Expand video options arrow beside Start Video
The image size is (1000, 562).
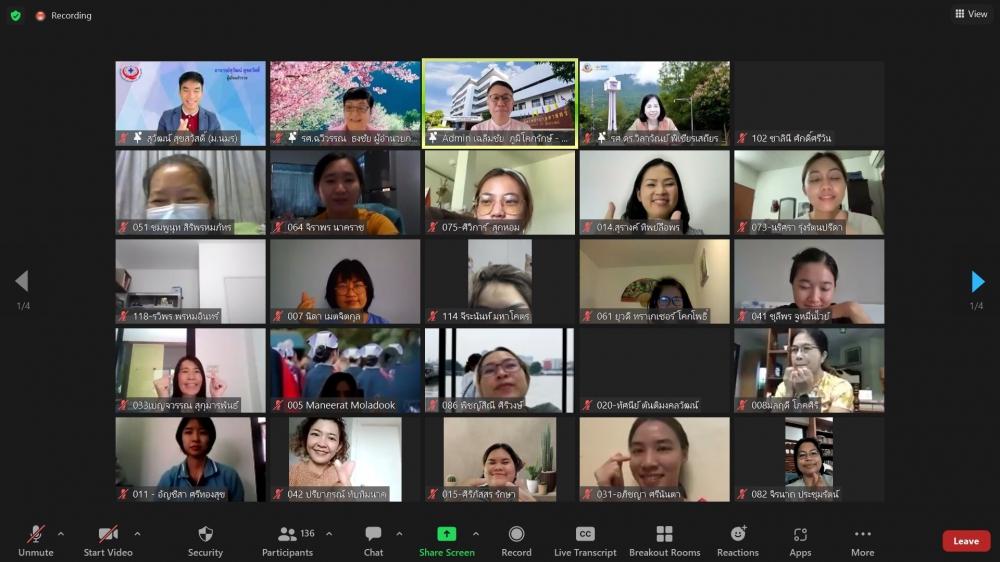click(x=137, y=533)
